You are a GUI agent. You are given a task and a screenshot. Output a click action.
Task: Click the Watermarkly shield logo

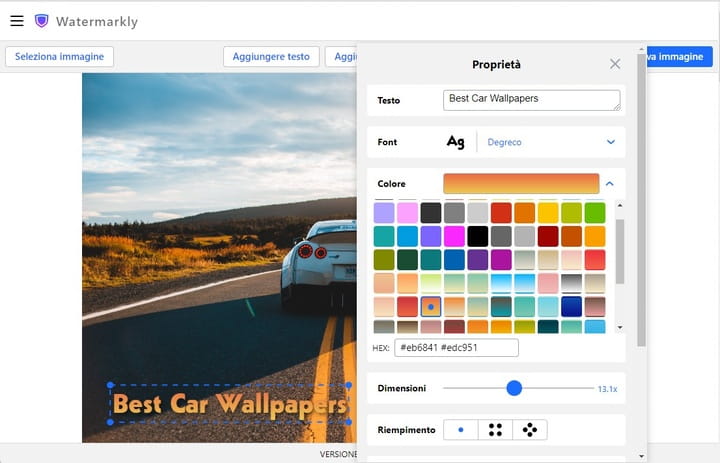click(42, 21)
